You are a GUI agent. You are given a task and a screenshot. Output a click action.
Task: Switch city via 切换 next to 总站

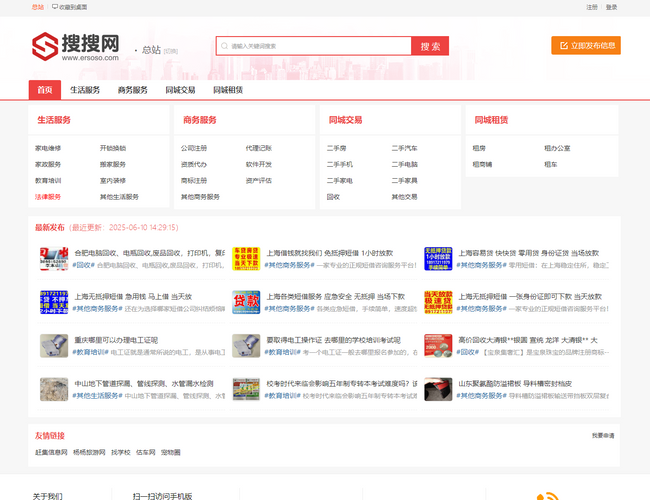[x=171, y=50]
